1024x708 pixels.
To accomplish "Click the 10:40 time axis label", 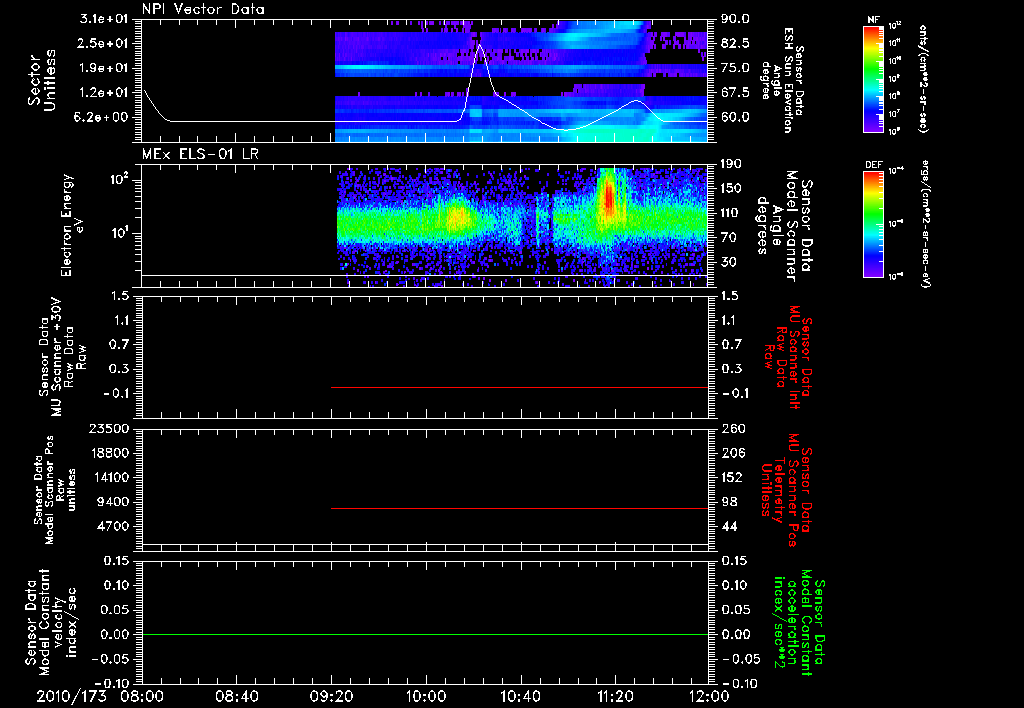I will (520, 696).
